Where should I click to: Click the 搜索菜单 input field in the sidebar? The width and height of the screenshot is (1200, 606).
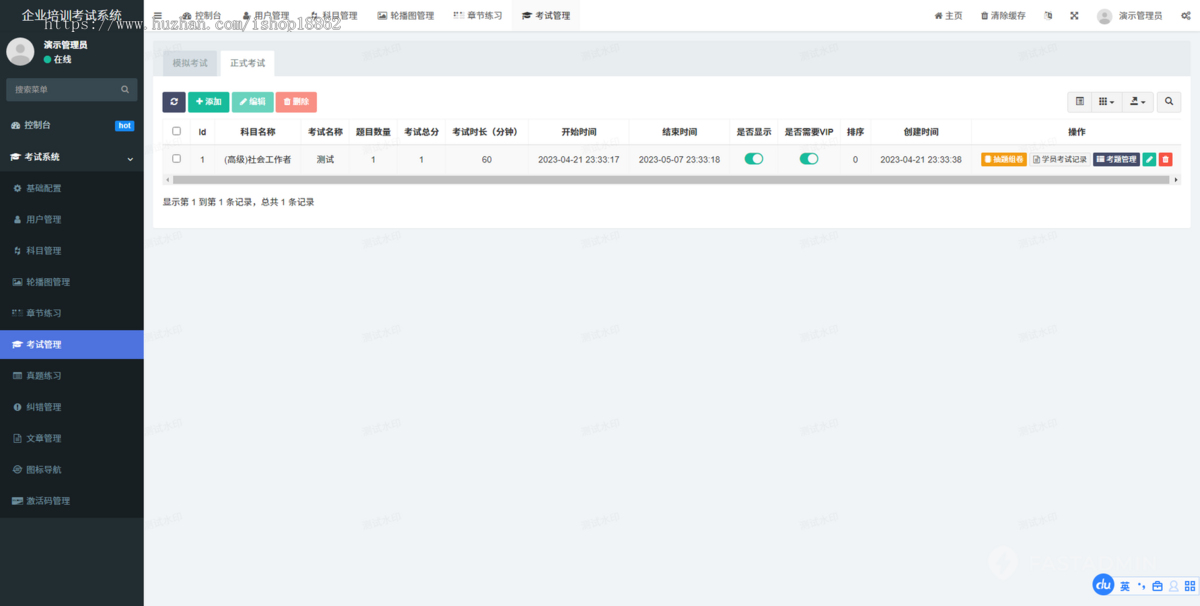60,89
